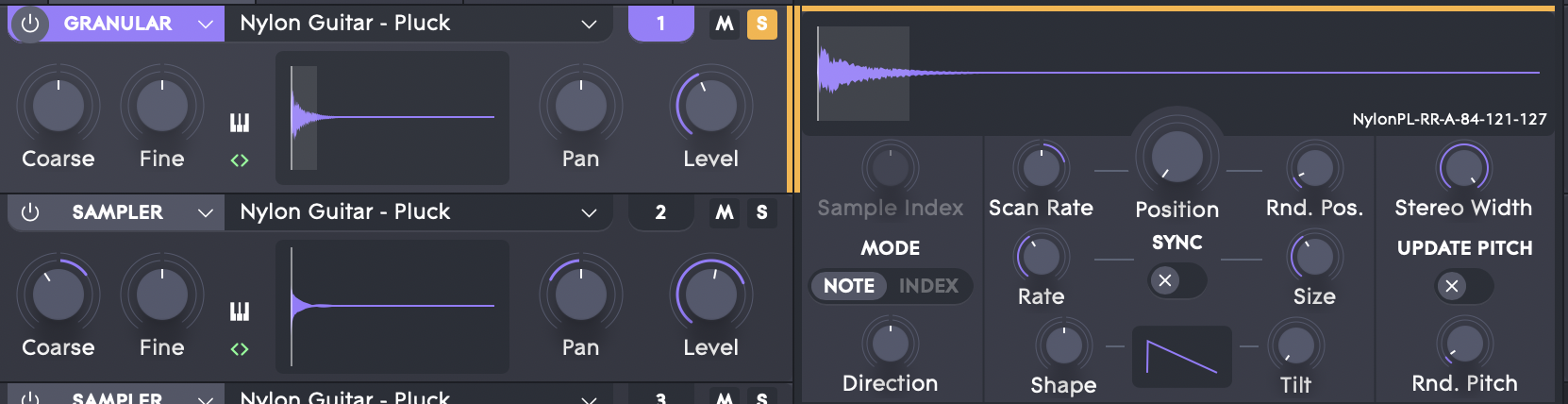The height and width of the screenshot is (404, 1568).
Task: Click the grain Shape envelope display
Action: [1182, 357]
